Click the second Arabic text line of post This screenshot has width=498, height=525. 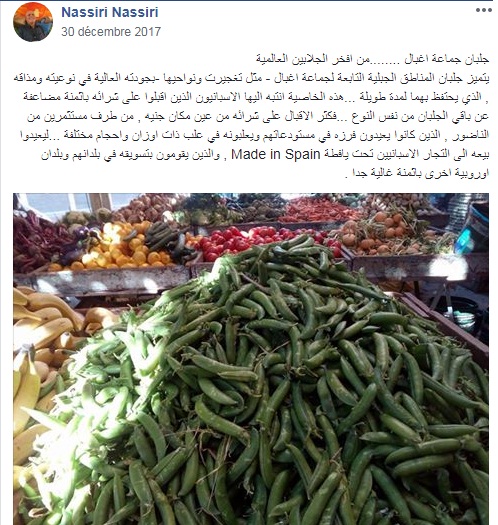point(251,78)
